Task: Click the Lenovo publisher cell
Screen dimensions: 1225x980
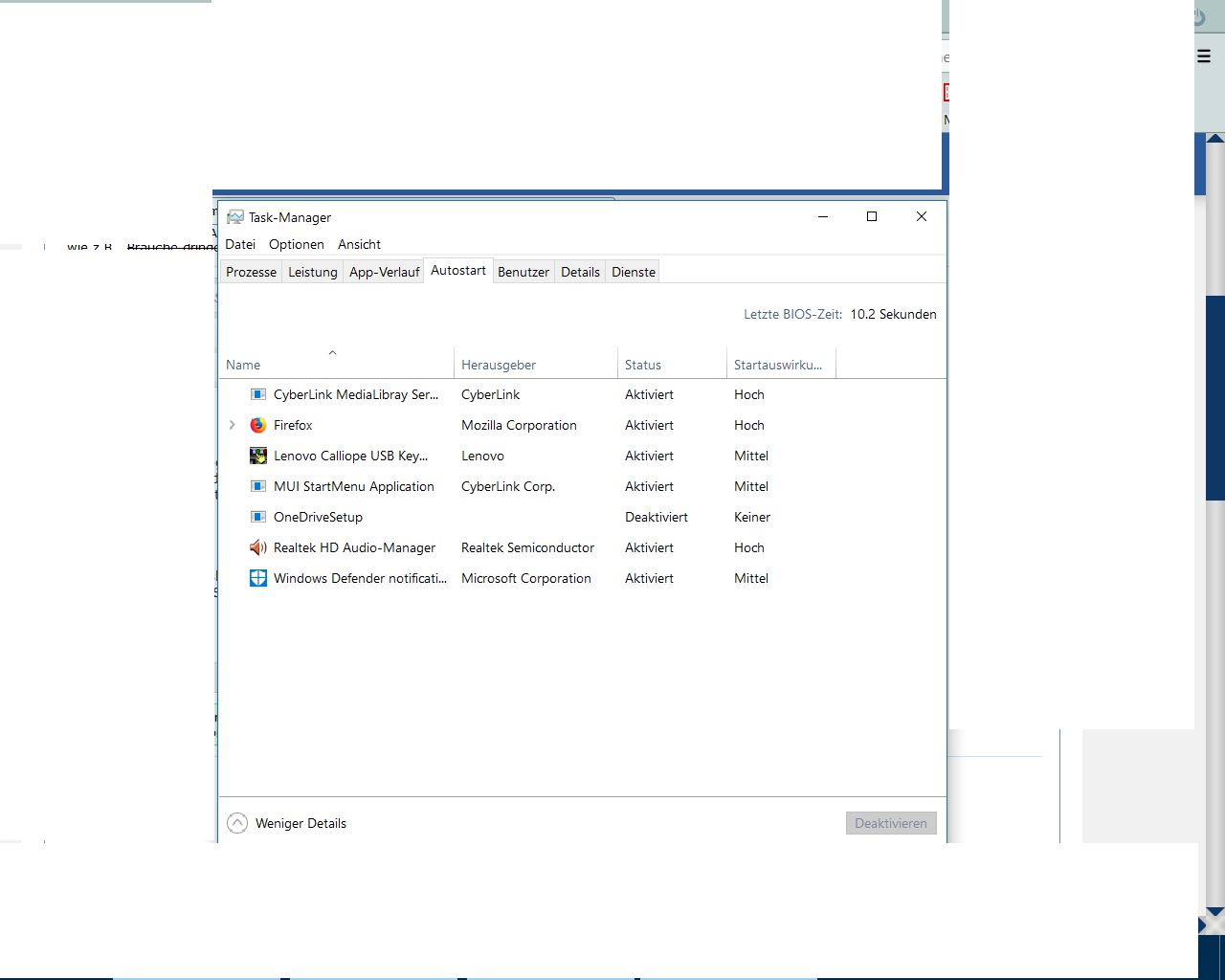Action: tap(482, 456)
